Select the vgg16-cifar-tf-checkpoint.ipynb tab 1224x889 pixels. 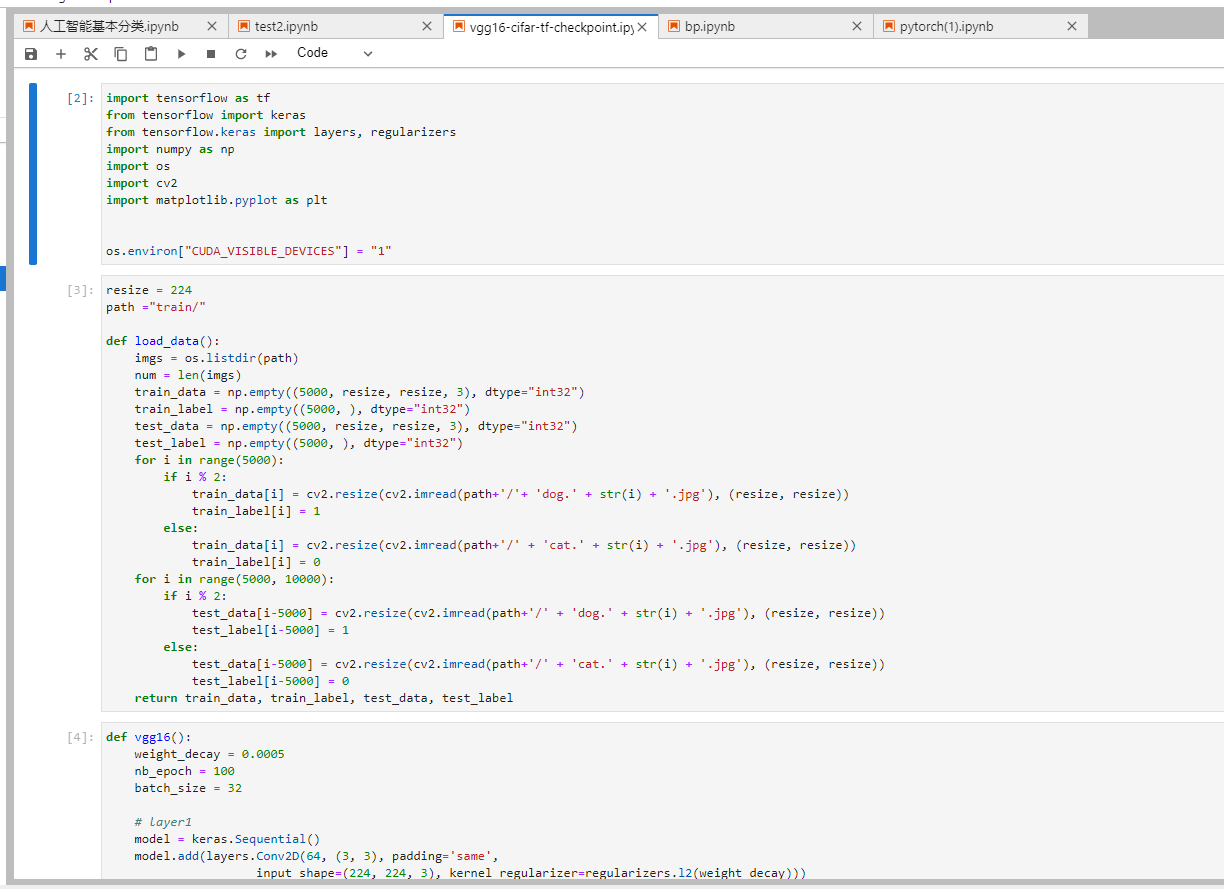(x=550, y=27)
